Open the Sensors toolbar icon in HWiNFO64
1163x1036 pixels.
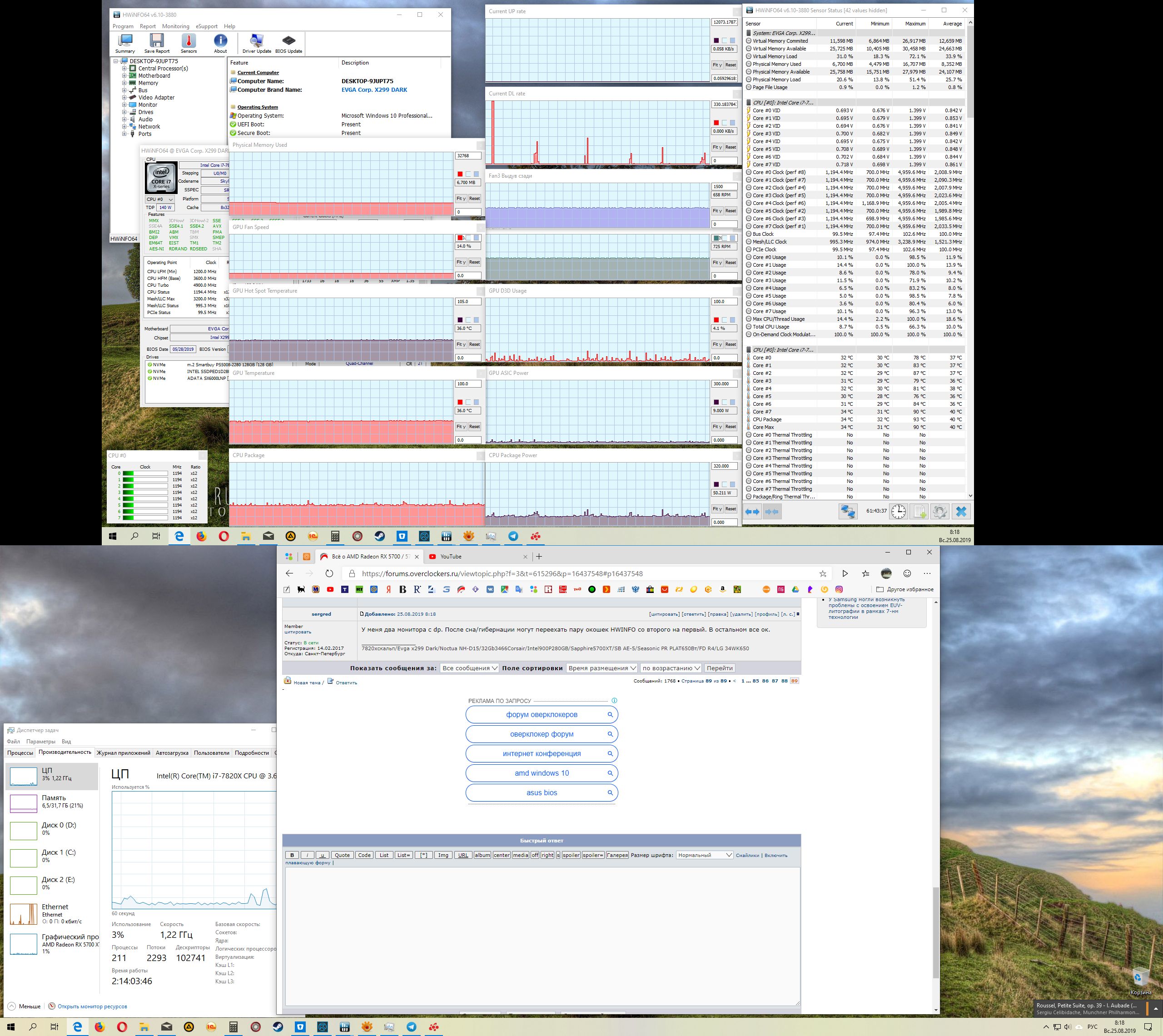pyautogui.click(x=189, y=43)
